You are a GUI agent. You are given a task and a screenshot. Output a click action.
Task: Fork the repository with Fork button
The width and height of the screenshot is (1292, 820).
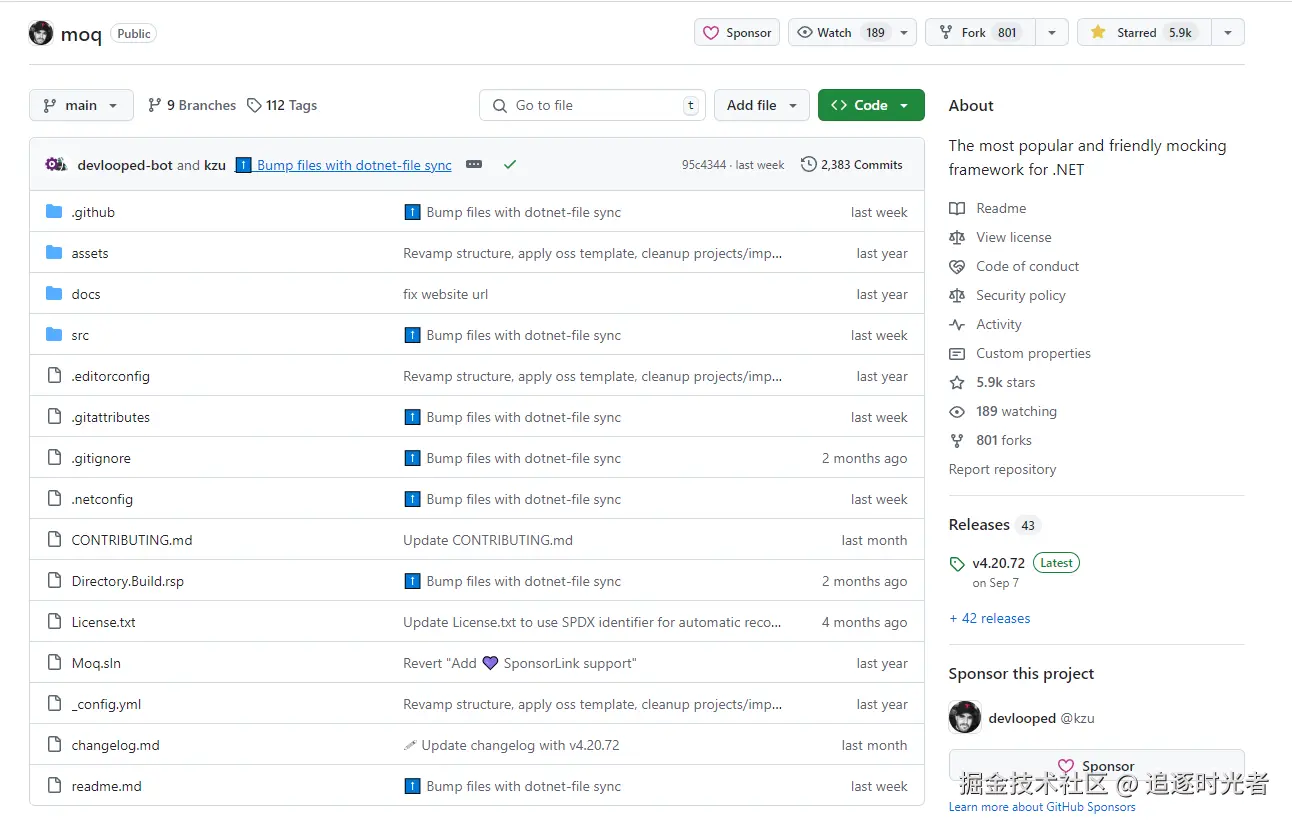tap(980, 33)
